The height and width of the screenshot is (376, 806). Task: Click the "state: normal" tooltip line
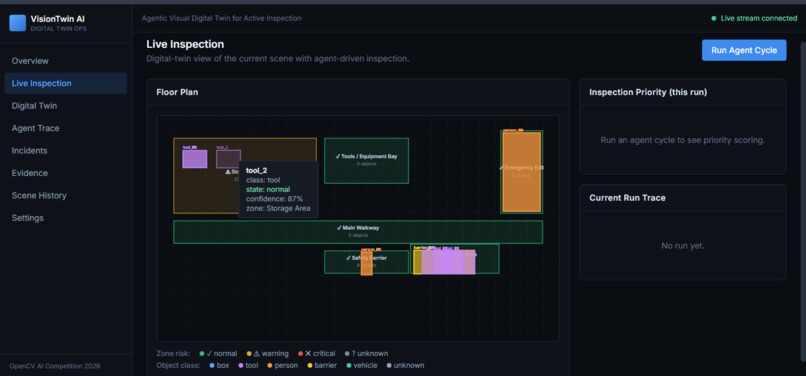click(268, 189)
